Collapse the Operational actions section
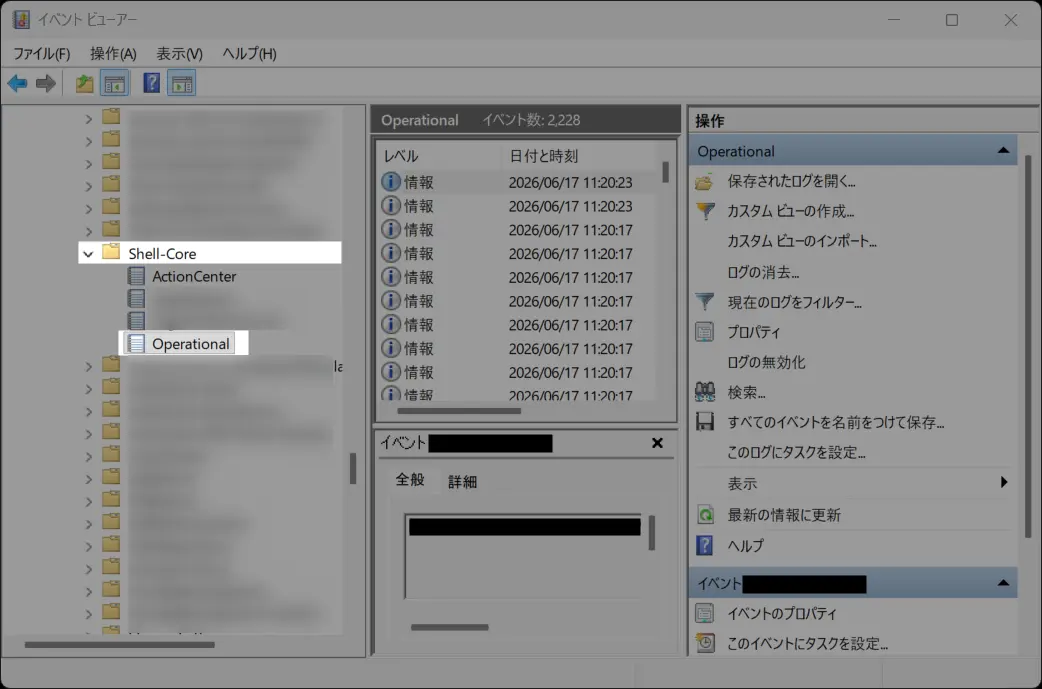The image size is (1042, 689). pos(1003,151)
